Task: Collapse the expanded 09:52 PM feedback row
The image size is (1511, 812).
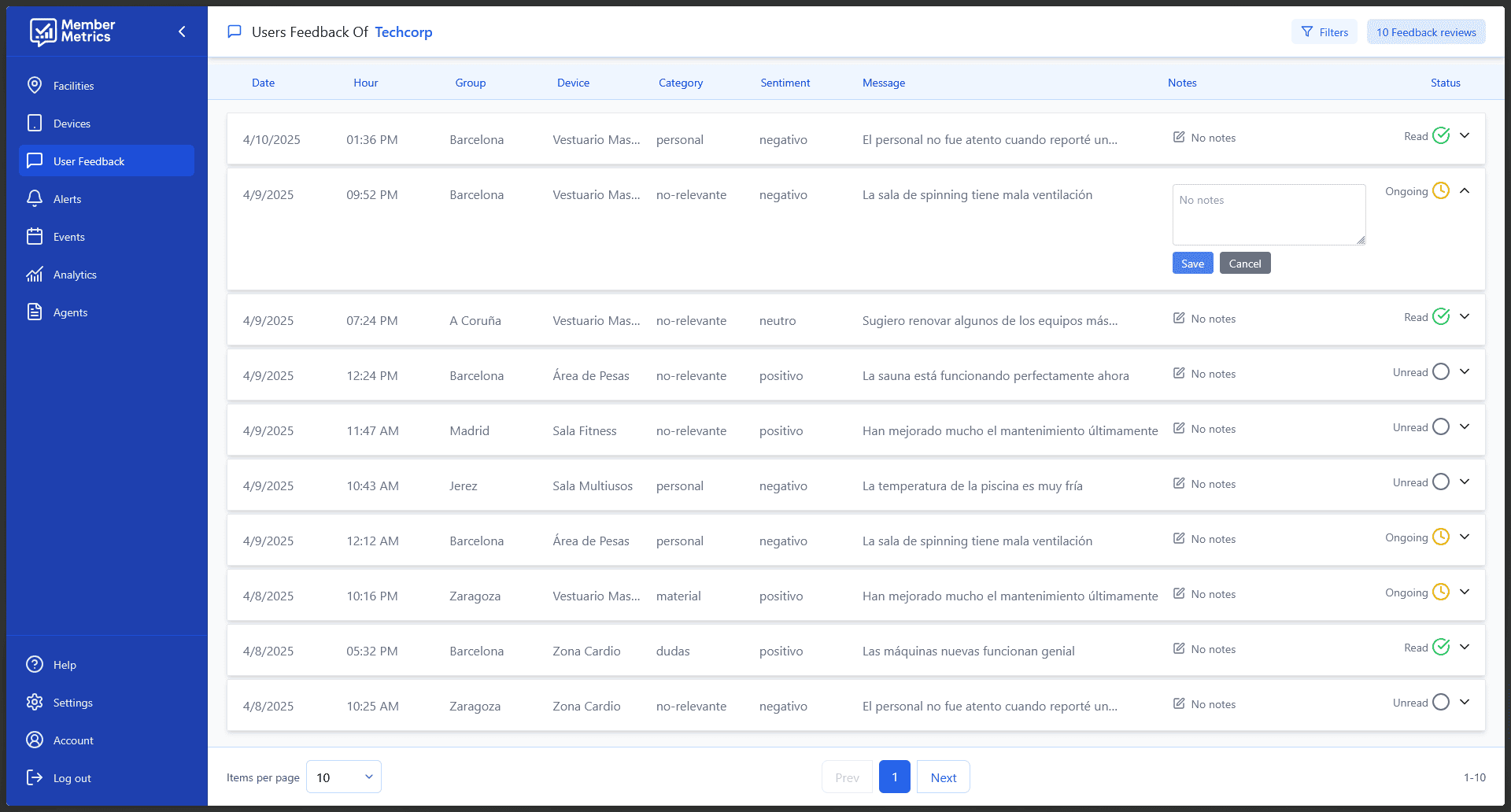Action: point(1465,190)
